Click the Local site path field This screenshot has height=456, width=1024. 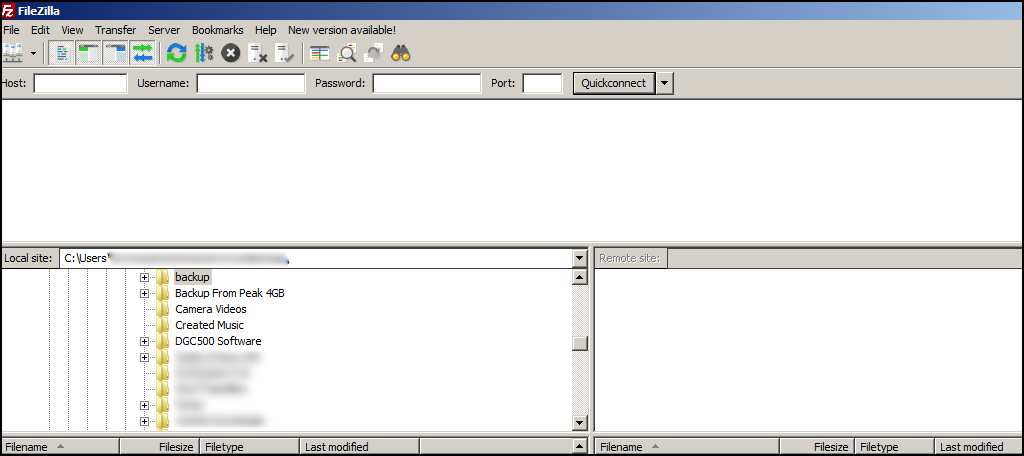coord(316,258)
